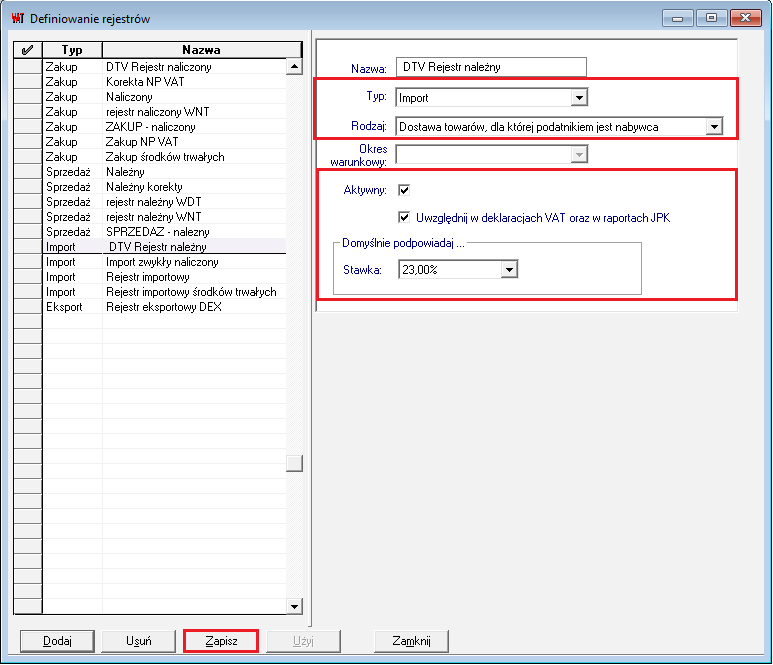The image size is (773, 665).
Task: Click the list scroll up arrow
Action: tap(294, 66)
